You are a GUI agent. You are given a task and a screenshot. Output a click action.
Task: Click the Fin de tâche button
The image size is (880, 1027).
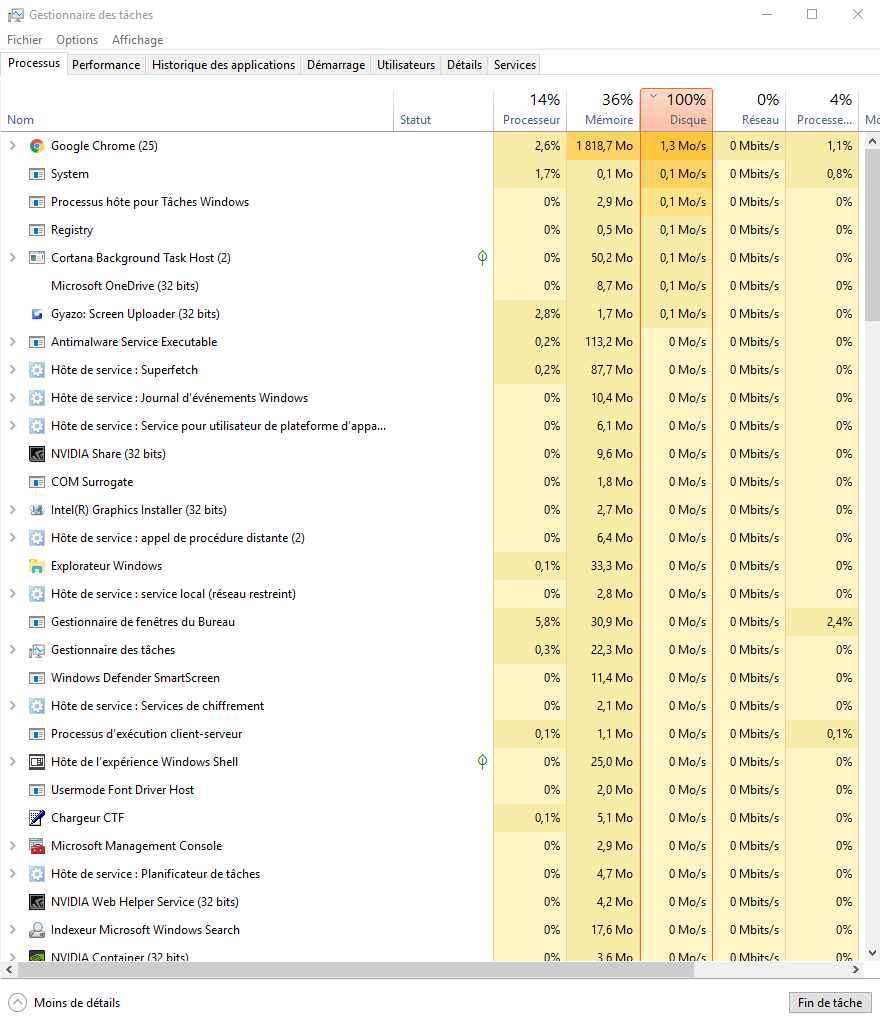click(x=830, y=1003)
